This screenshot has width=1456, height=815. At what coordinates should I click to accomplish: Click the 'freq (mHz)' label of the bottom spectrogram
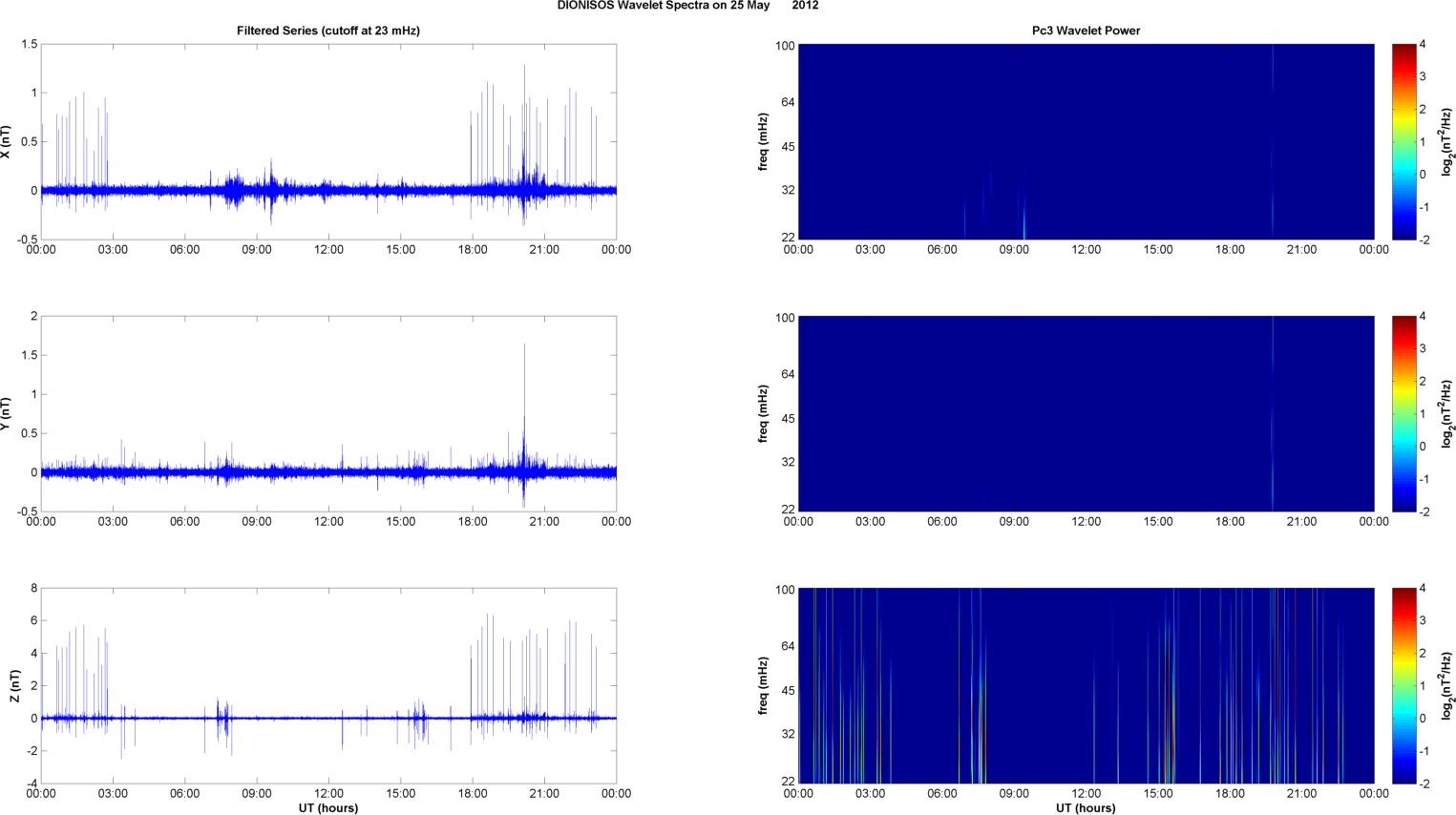pos(764,686)
